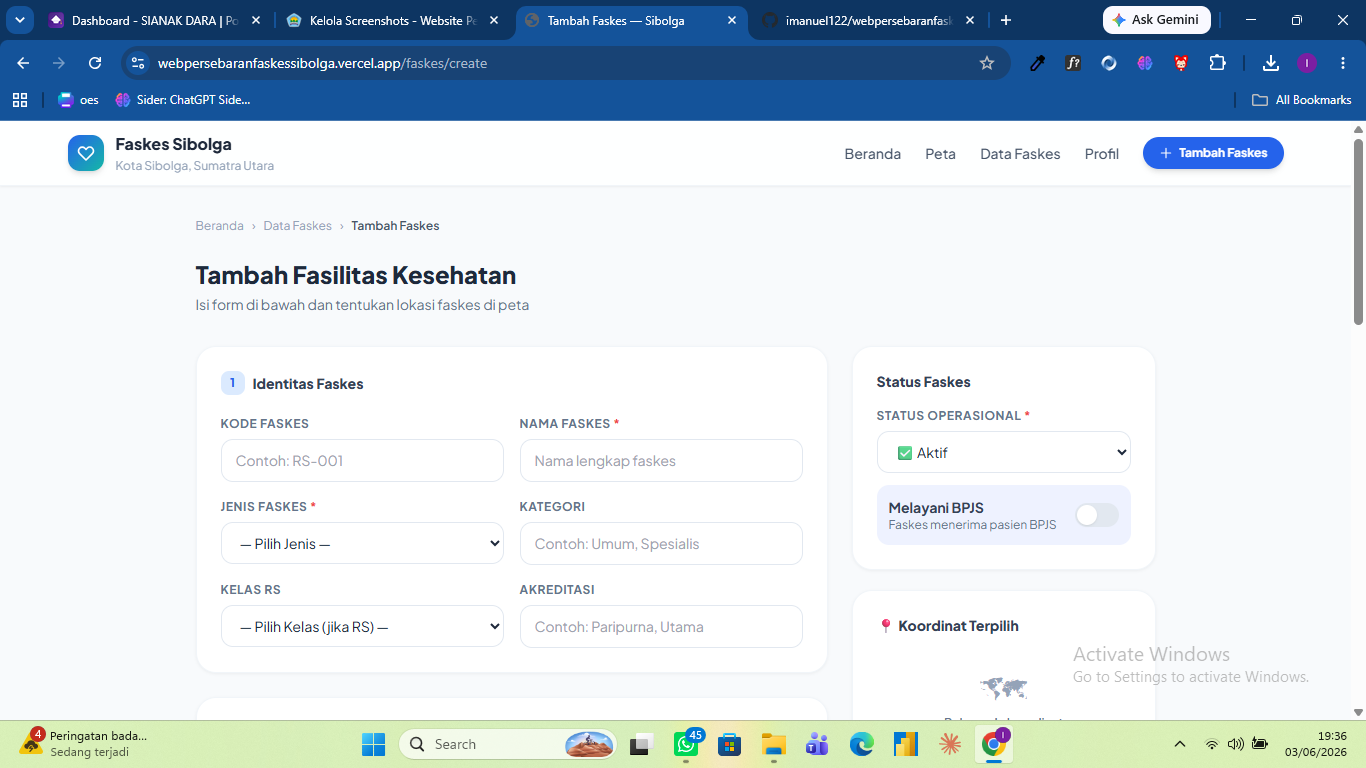Click the Tambah Faskes blue button

point(1213,153)
